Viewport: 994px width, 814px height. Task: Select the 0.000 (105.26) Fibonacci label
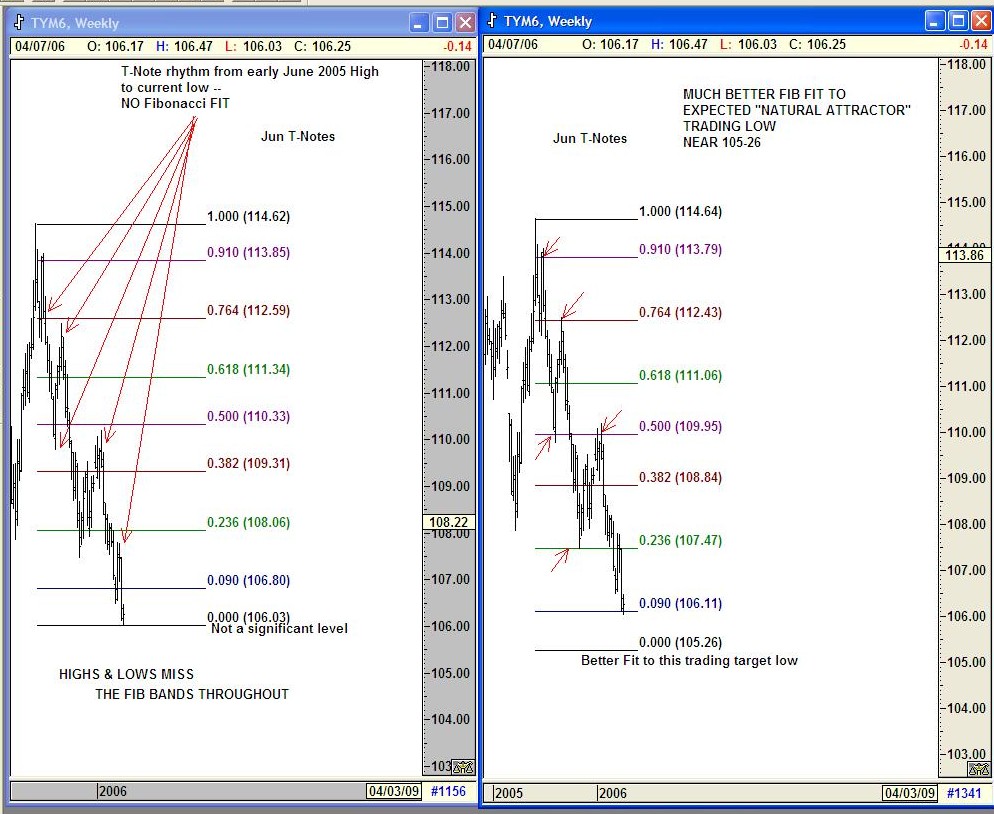pyautogui.click(x=680, y=642)
